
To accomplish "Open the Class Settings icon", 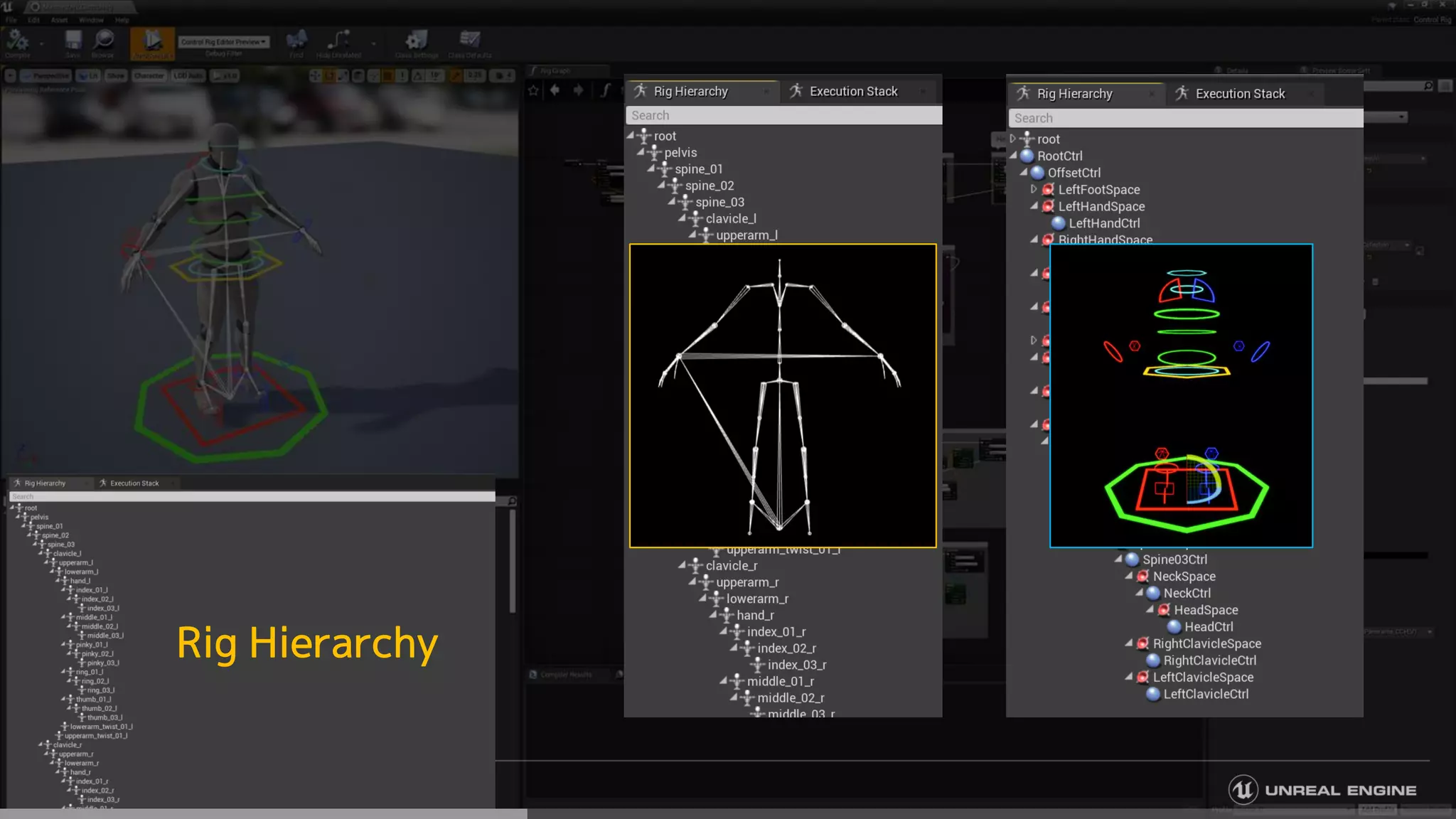I will click(x=416, y=41).
